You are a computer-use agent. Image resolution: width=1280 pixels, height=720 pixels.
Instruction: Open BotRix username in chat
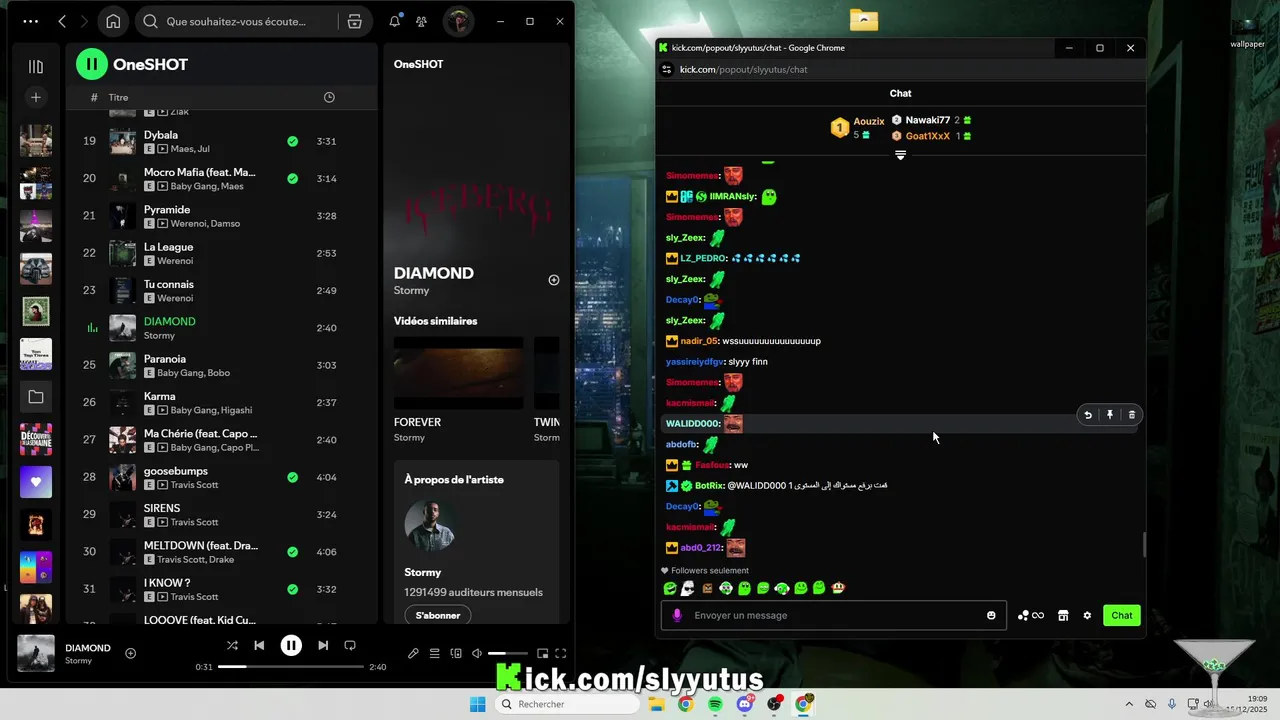[708, 486]
